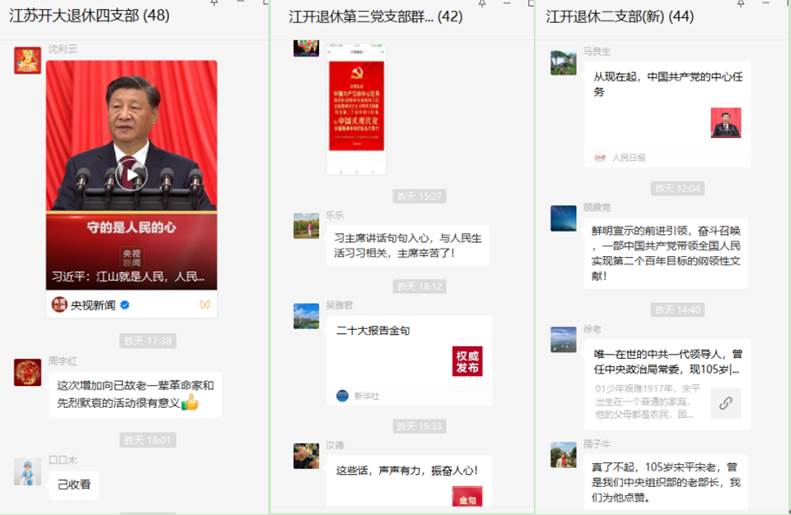Click the 新华社 source logo icon
This screenshot has height=515, width=791.
click(342, 396)
